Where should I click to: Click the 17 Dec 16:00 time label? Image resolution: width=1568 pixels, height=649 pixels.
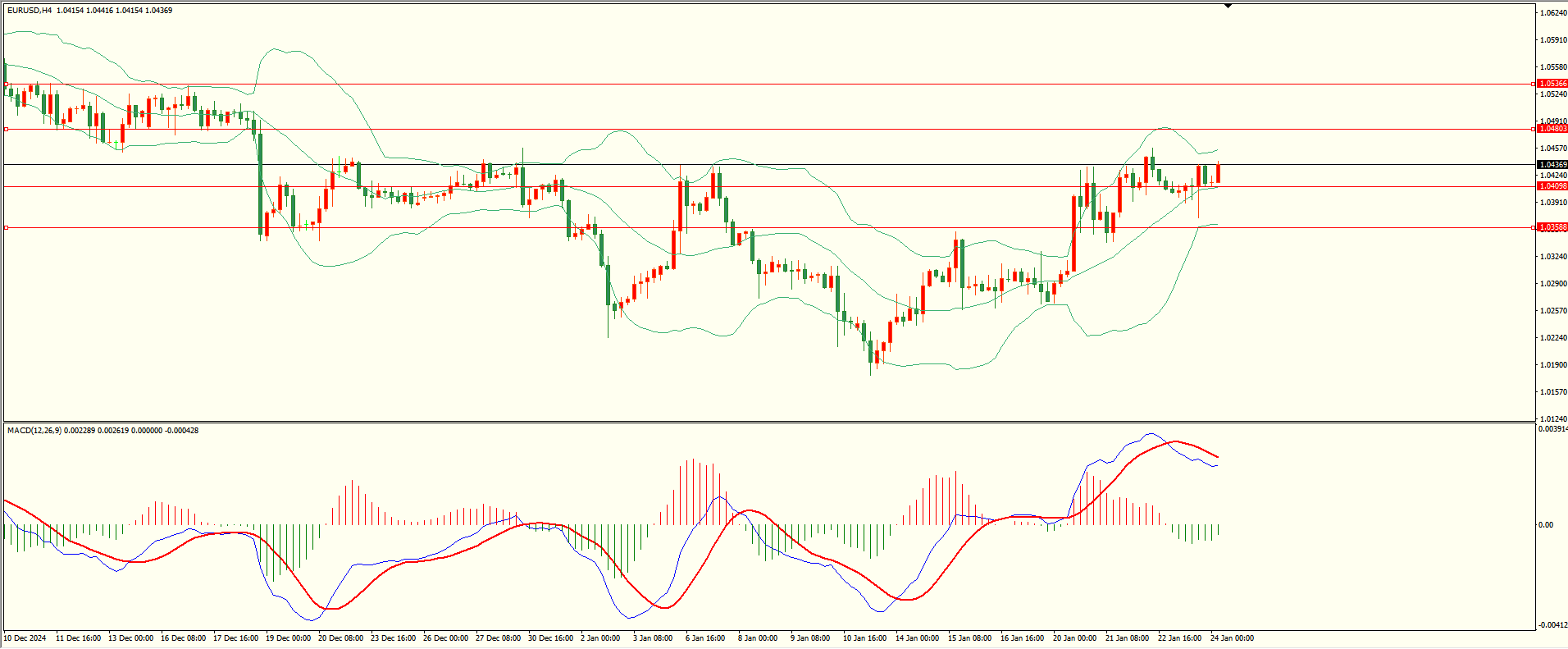tap(235, 638)
